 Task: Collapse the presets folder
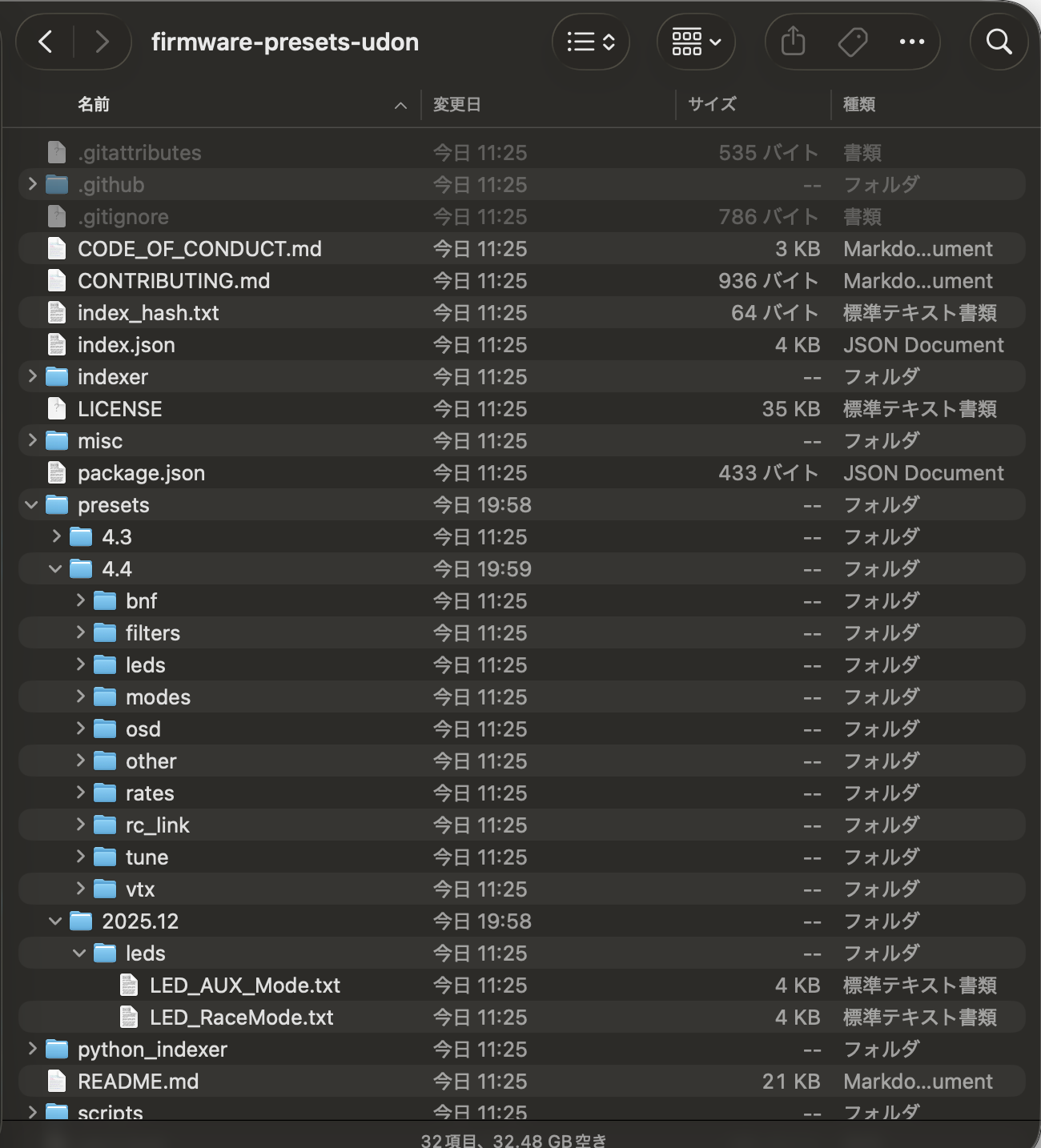[x=32, y=505]
